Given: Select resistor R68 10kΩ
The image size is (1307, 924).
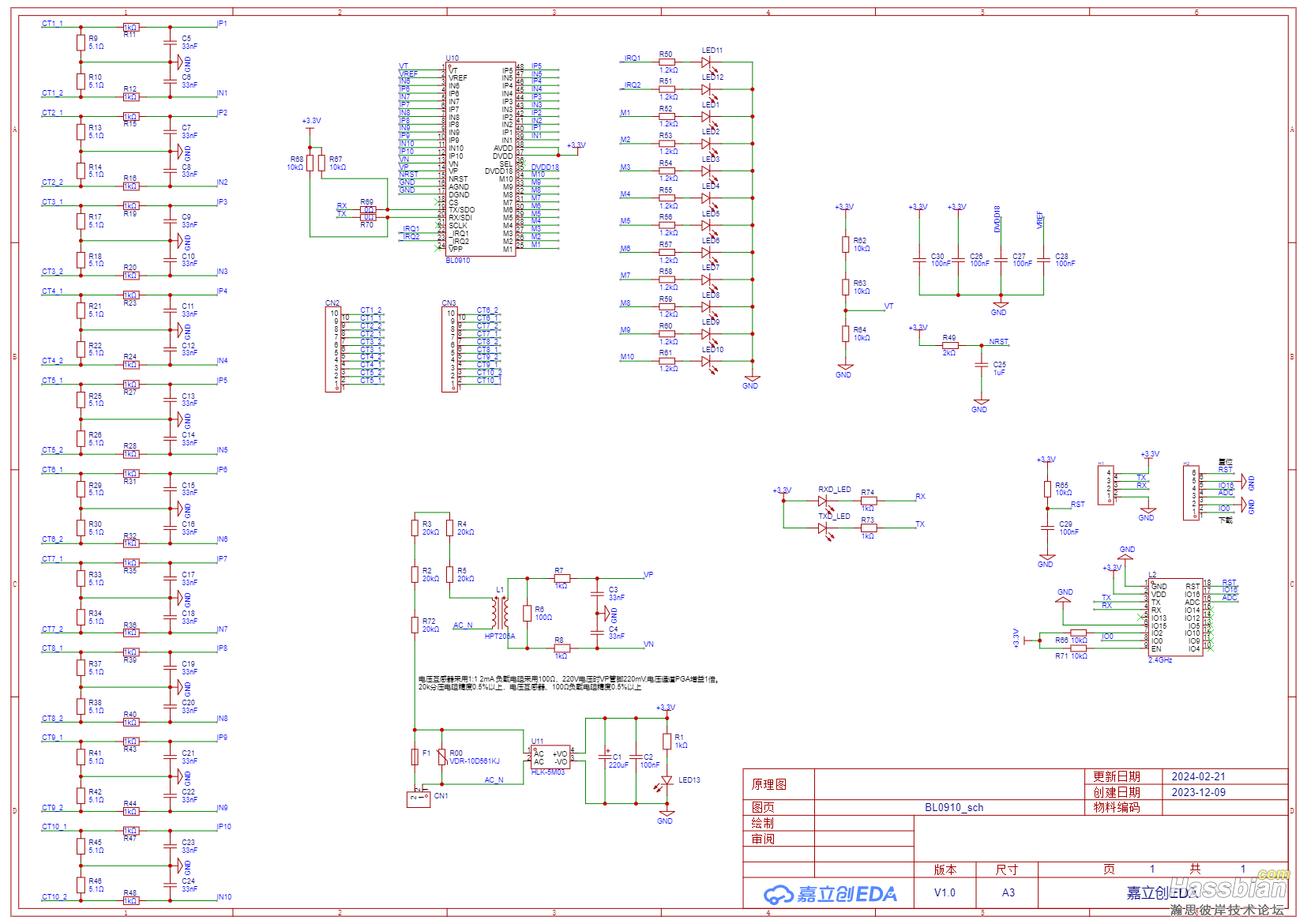Looking at the screenshot, I should coord(310,163).
